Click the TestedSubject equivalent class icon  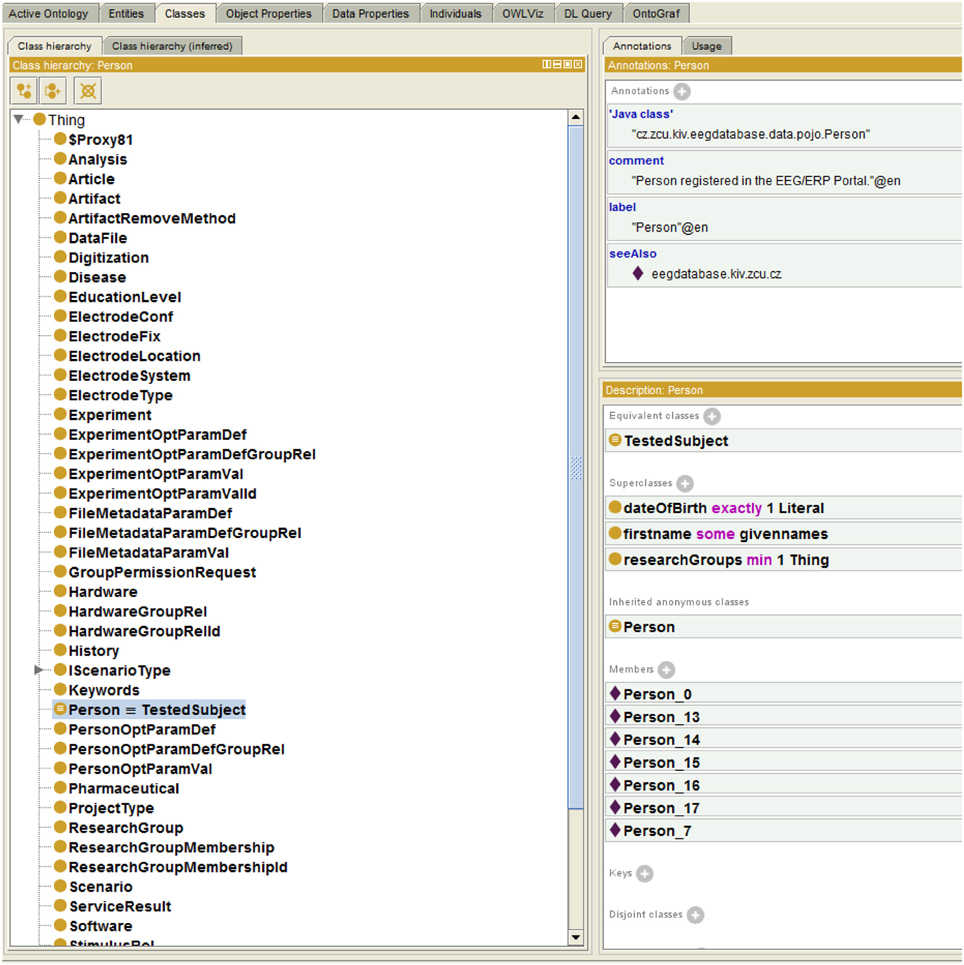614,440
